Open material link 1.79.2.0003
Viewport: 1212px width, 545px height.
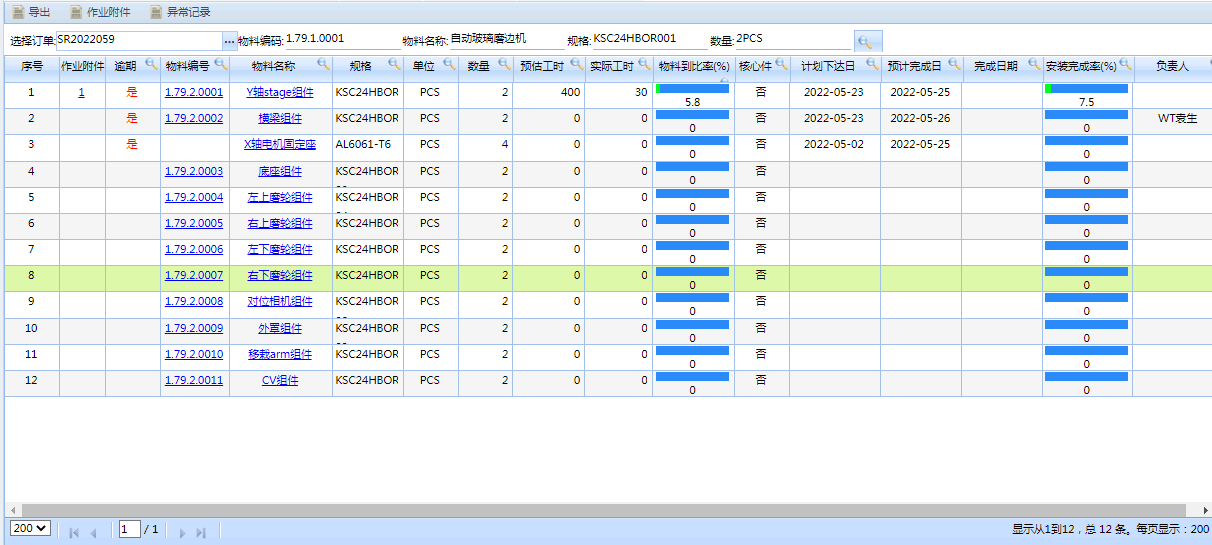194,171
